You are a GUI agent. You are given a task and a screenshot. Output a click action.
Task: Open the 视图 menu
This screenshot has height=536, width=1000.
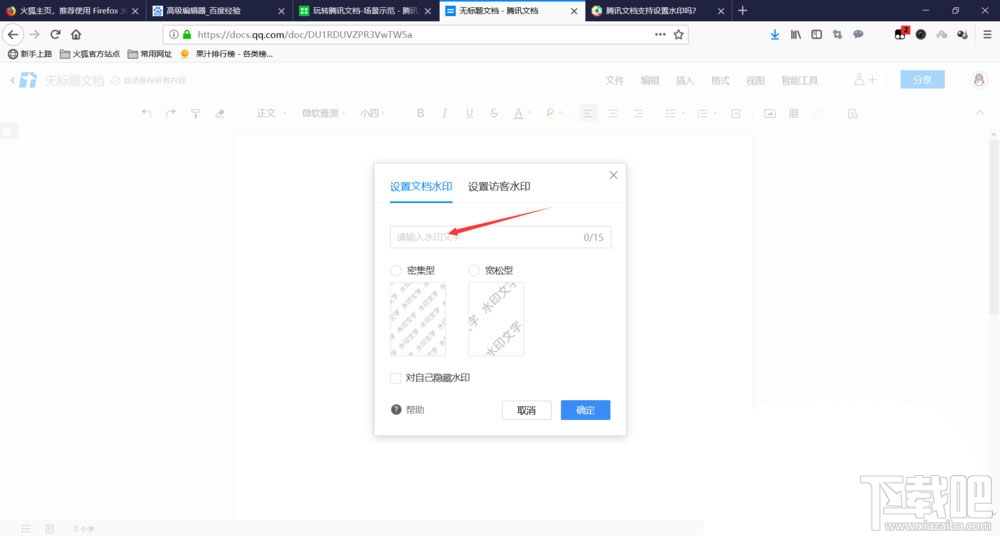(x=755, y=80)
